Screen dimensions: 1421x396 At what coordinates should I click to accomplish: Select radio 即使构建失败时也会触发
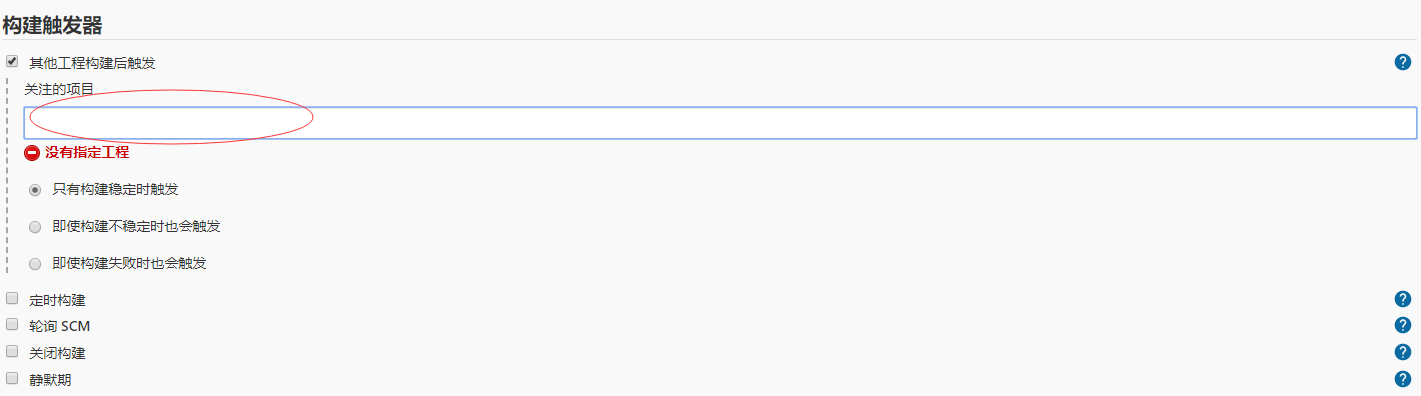coord(36,264)
